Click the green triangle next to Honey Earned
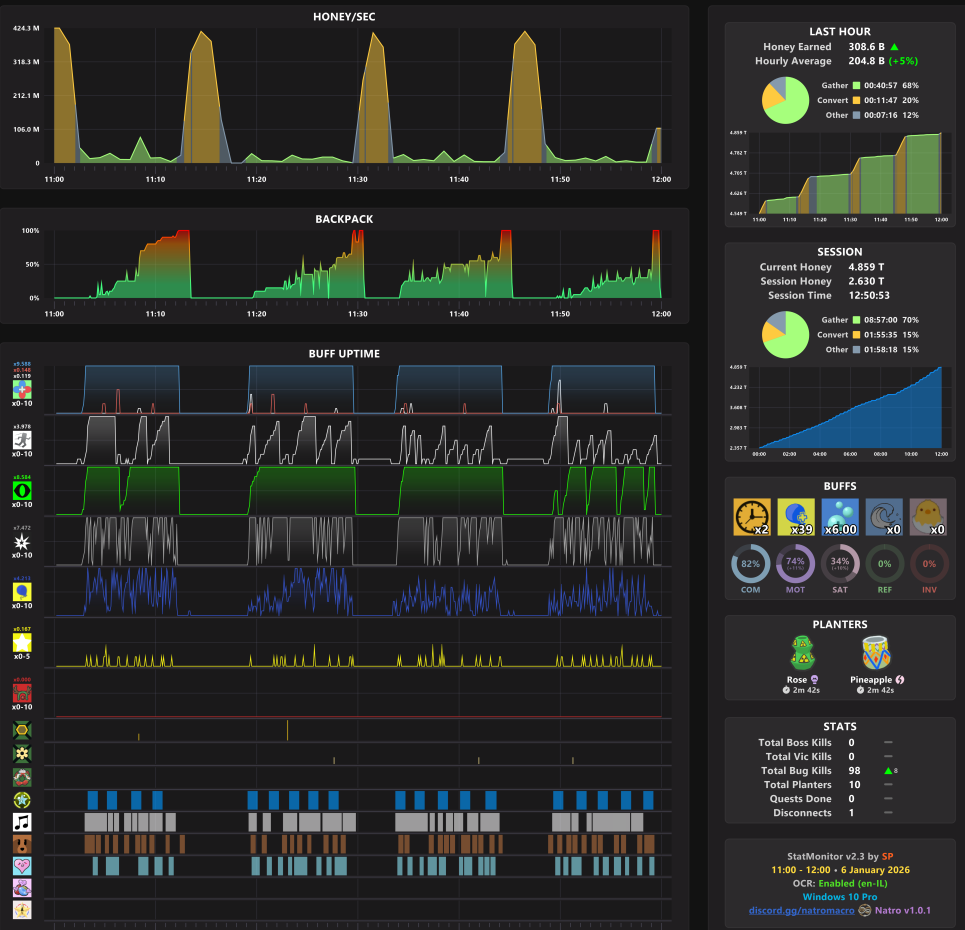The height and width of the screenshot is (930, 965). pyautogui.click(x=894, y=47)
